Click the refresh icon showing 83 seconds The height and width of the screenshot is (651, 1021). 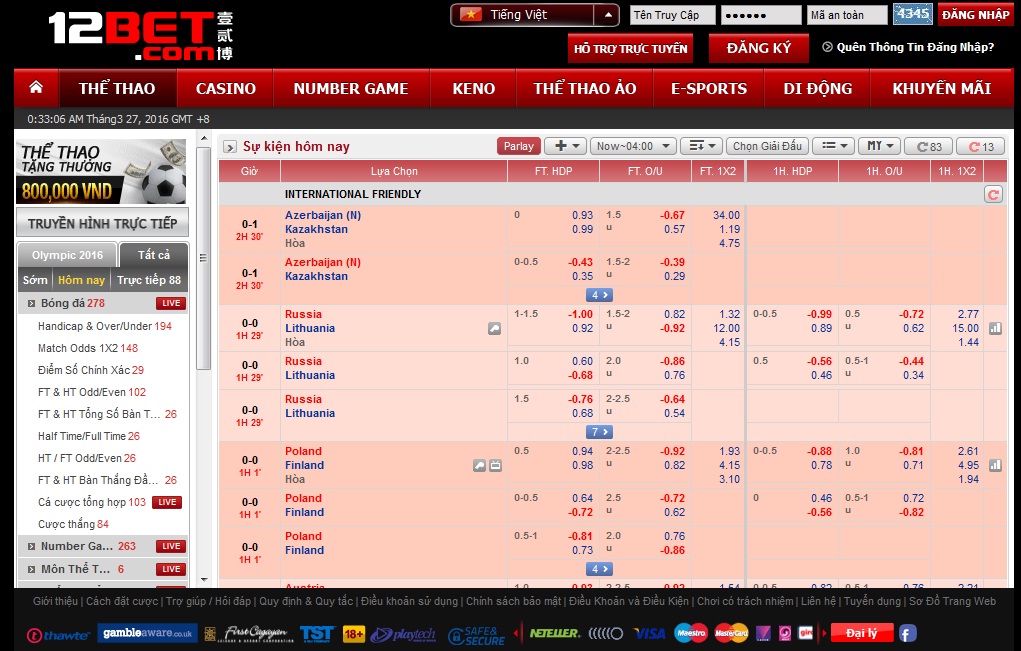point(928,145)
